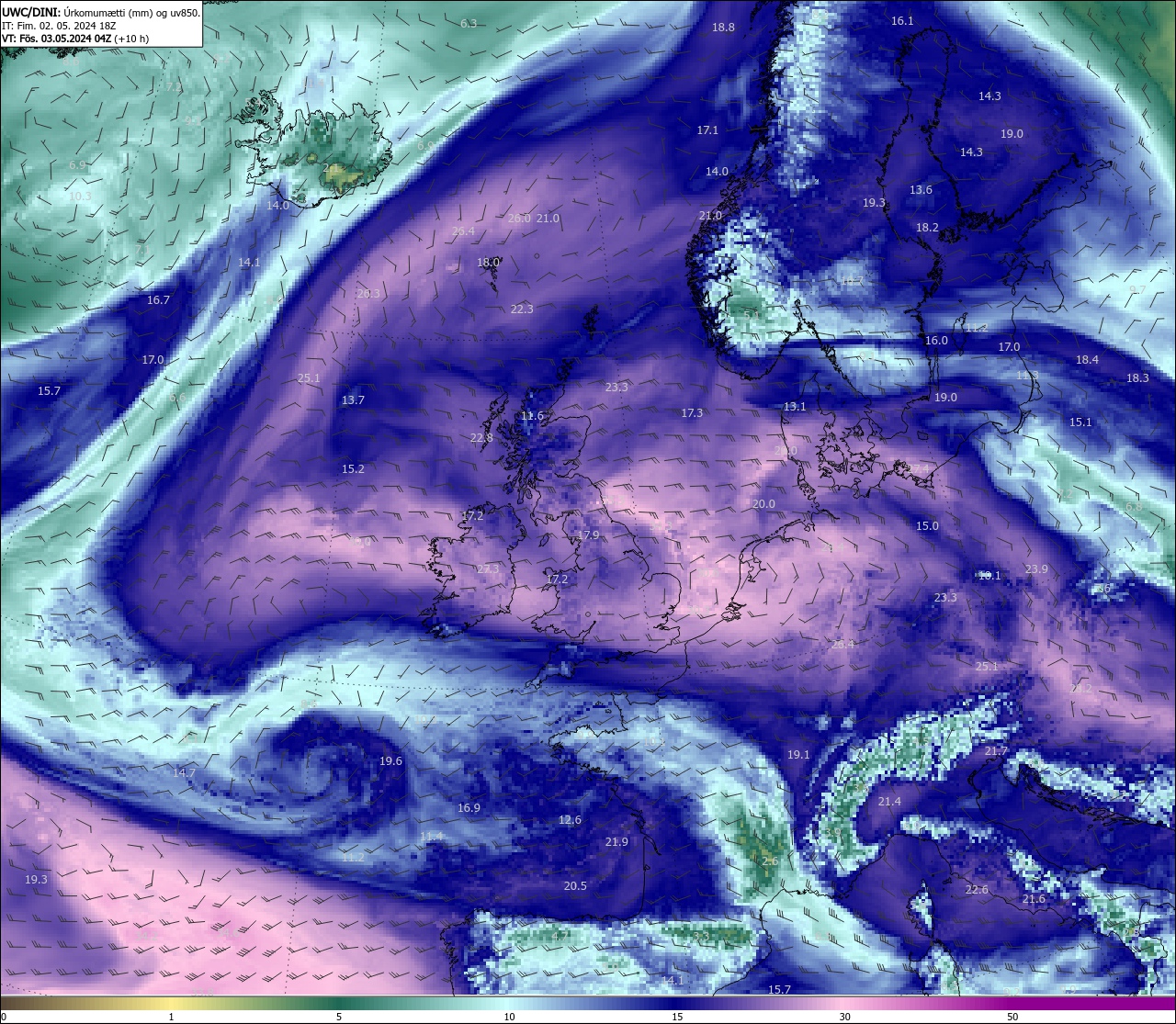Click the map value 15.1

tap(1080, 422)
